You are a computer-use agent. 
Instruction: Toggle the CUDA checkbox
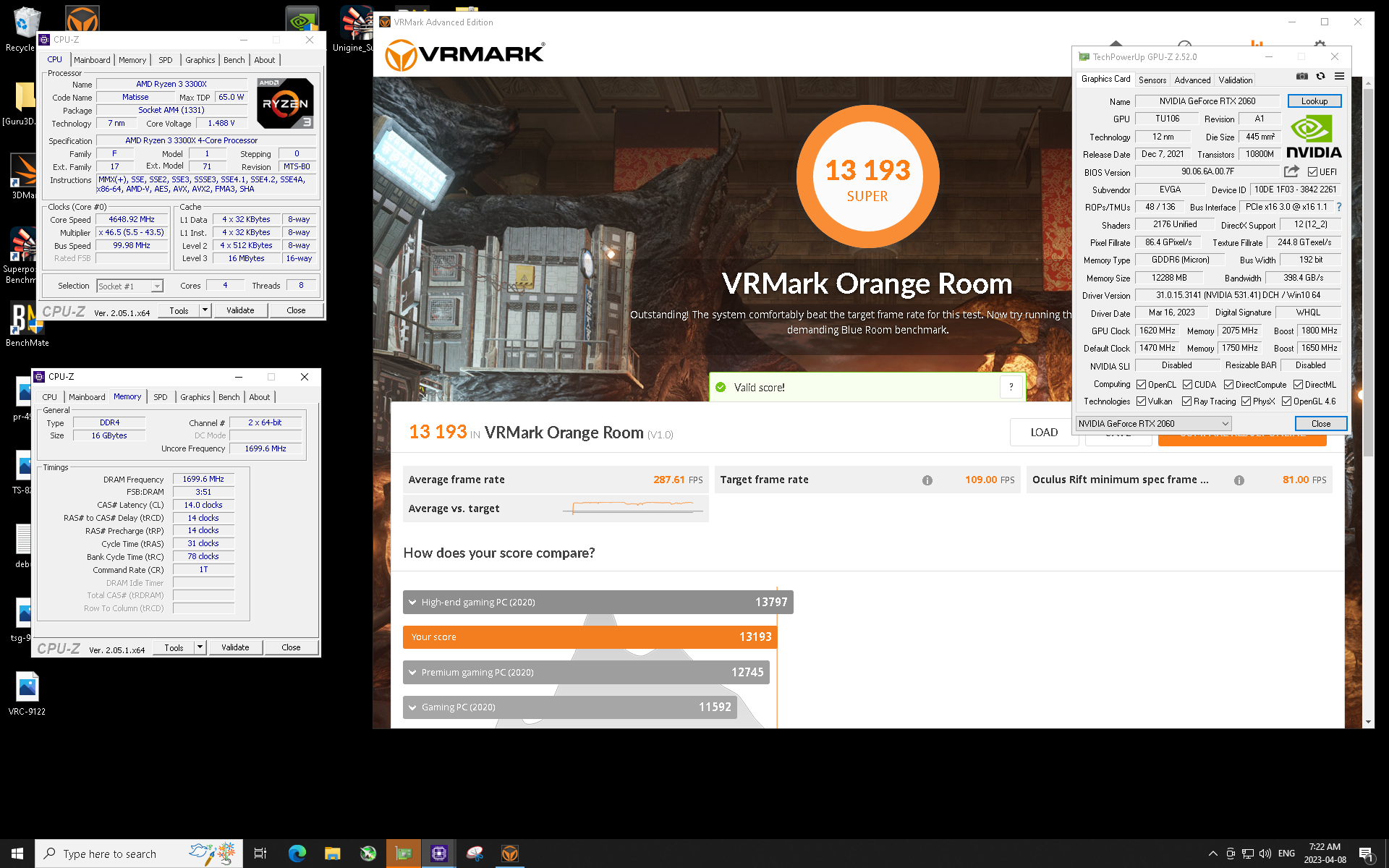click(x=1187, y=385)
